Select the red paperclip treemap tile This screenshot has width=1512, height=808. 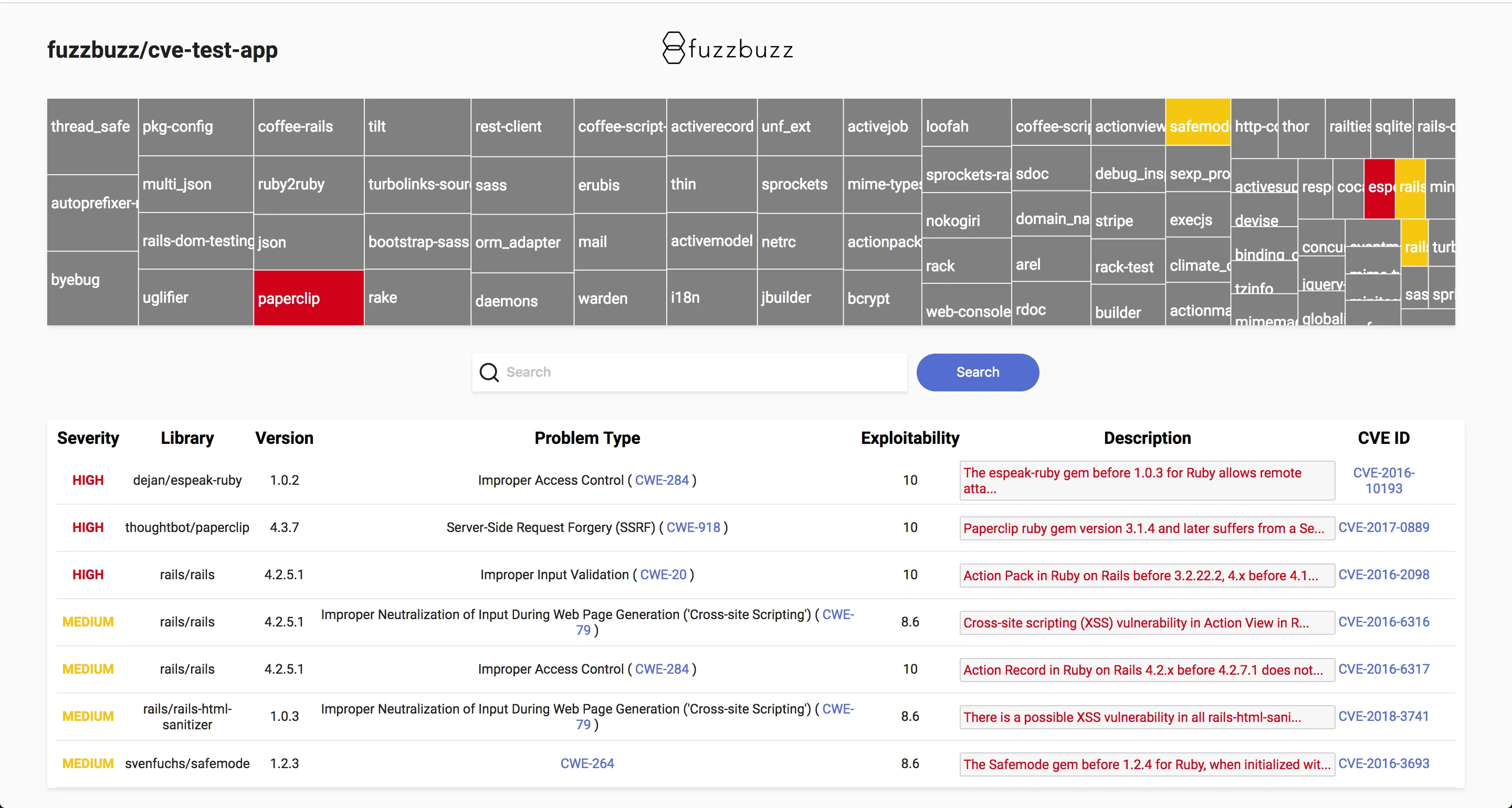pos(309,297)
